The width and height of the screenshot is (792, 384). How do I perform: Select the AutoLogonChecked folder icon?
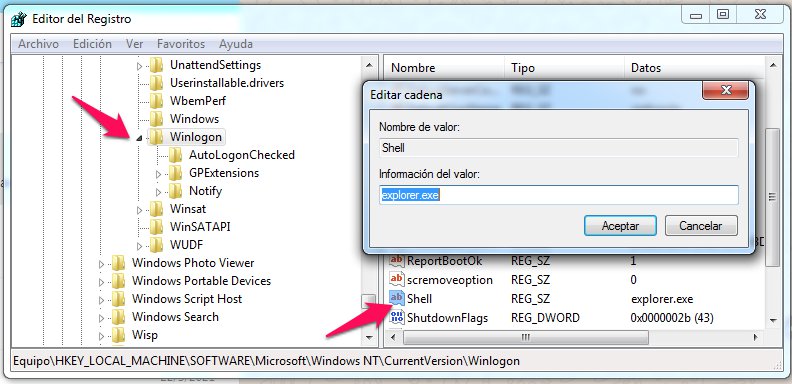(x=175, y=155)
